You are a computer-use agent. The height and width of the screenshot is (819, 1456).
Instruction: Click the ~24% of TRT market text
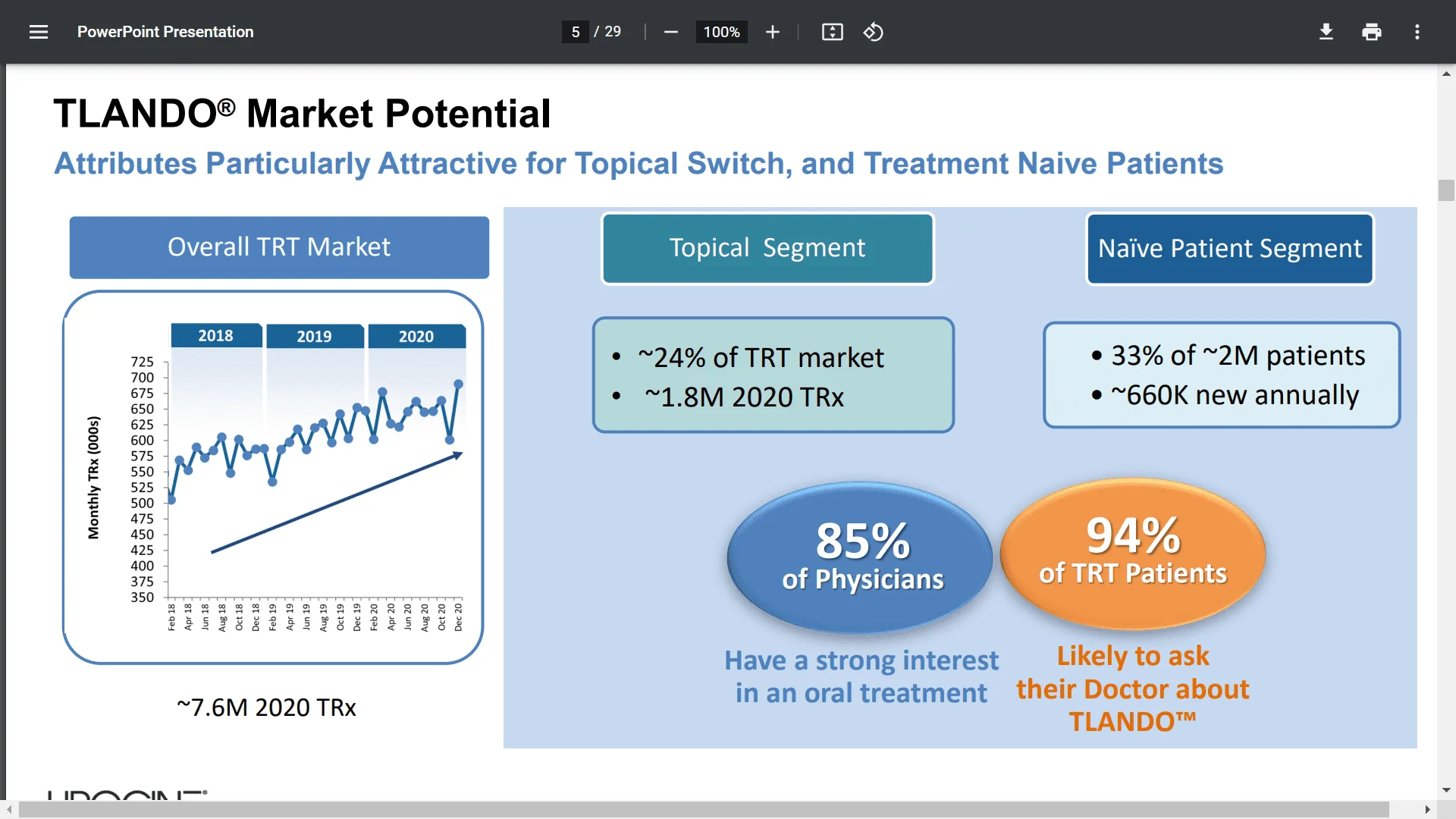761,357
